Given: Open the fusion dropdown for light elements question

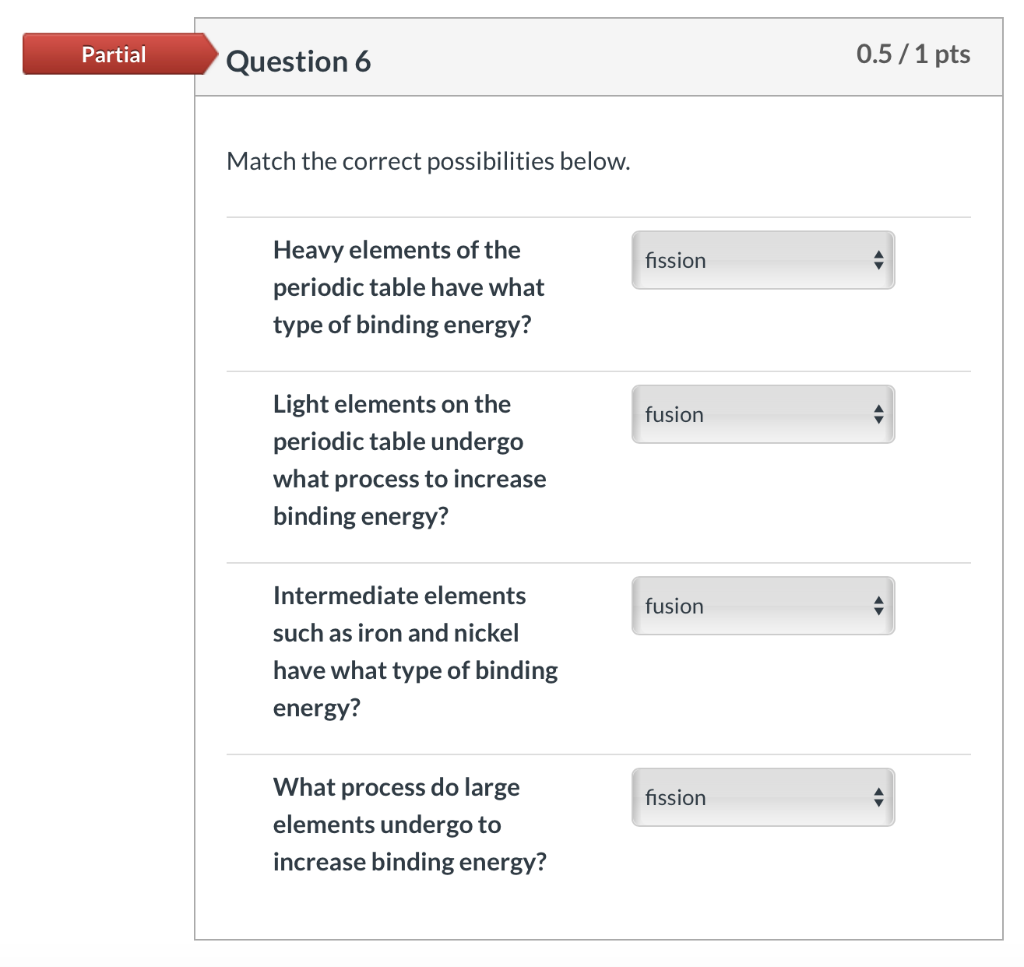Looking at the screenshot, I should (760, 414).
